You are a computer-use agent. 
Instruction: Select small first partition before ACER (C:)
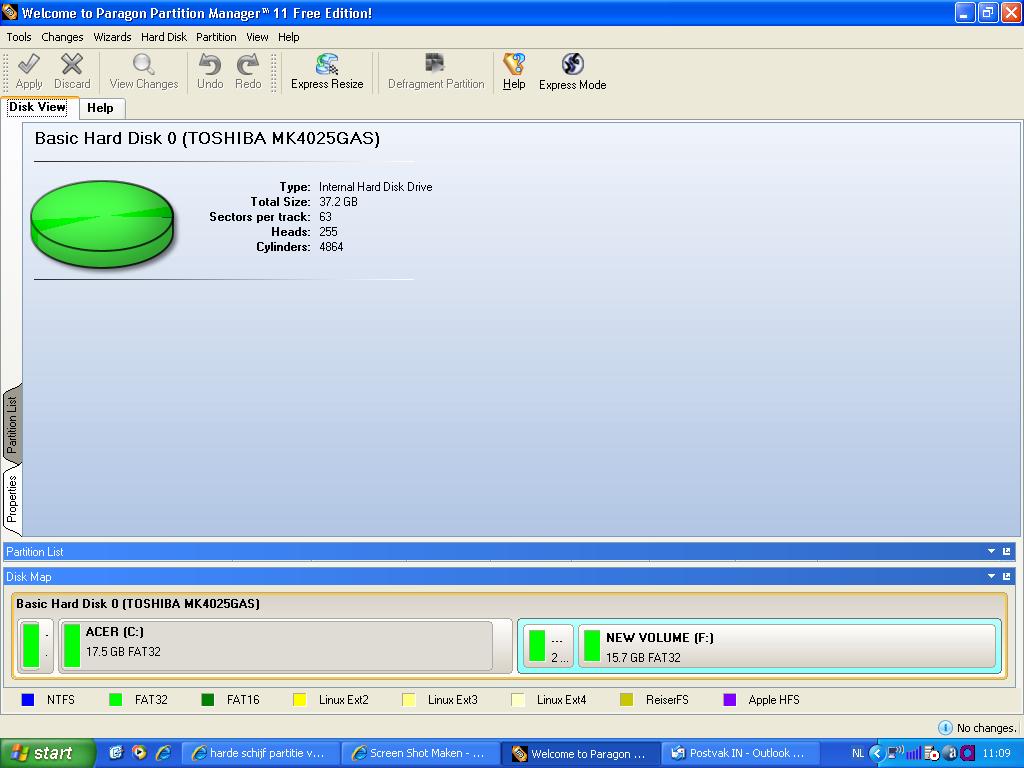click(37, 647)
